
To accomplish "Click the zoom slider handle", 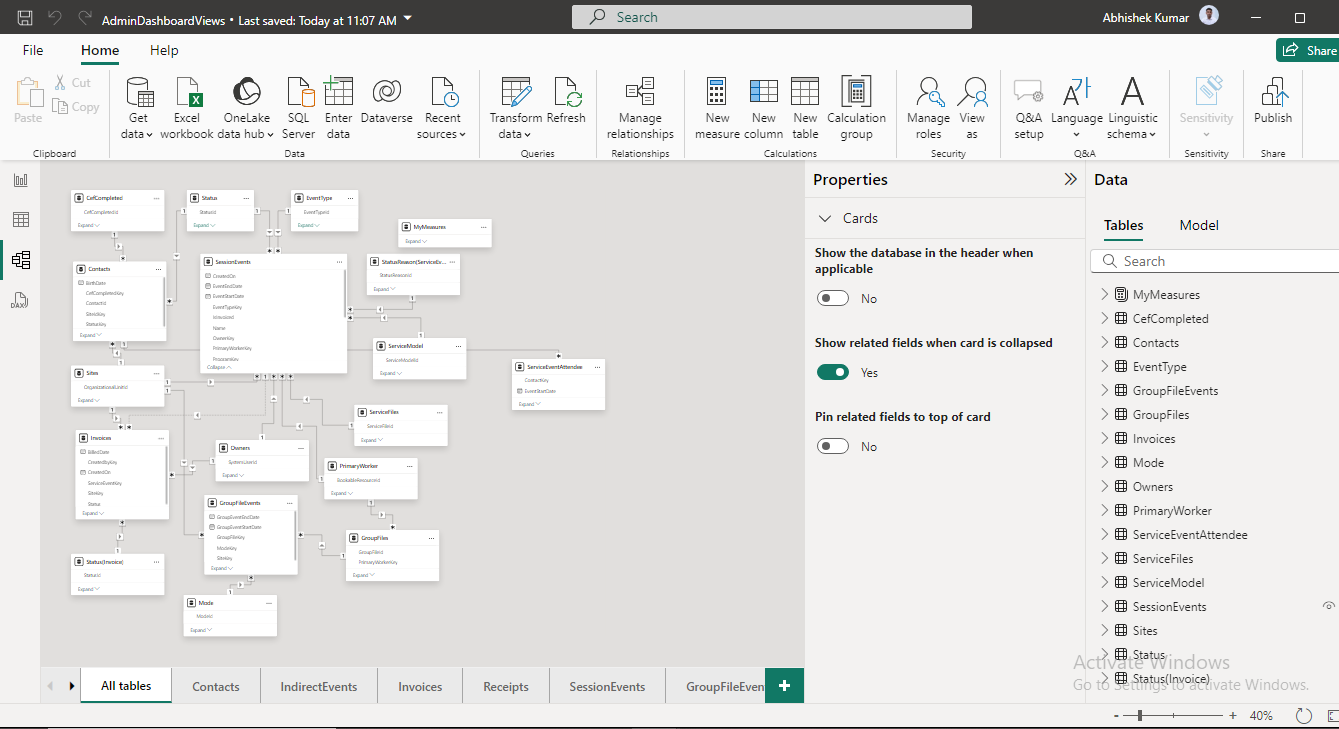I will [x=1140, y=716].
